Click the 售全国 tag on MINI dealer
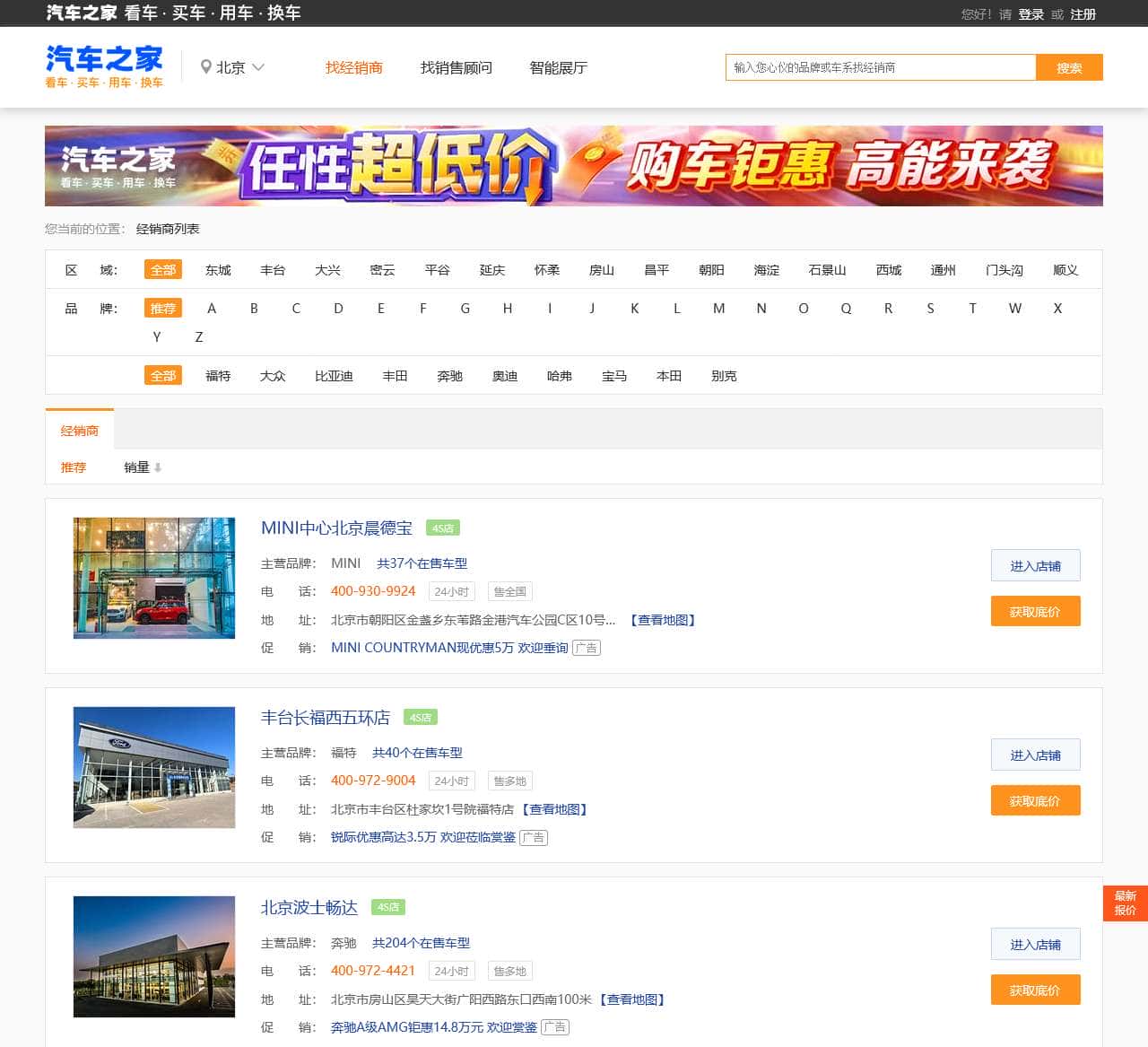The width and height of the screenshot is (1148, 1047). 509,592
